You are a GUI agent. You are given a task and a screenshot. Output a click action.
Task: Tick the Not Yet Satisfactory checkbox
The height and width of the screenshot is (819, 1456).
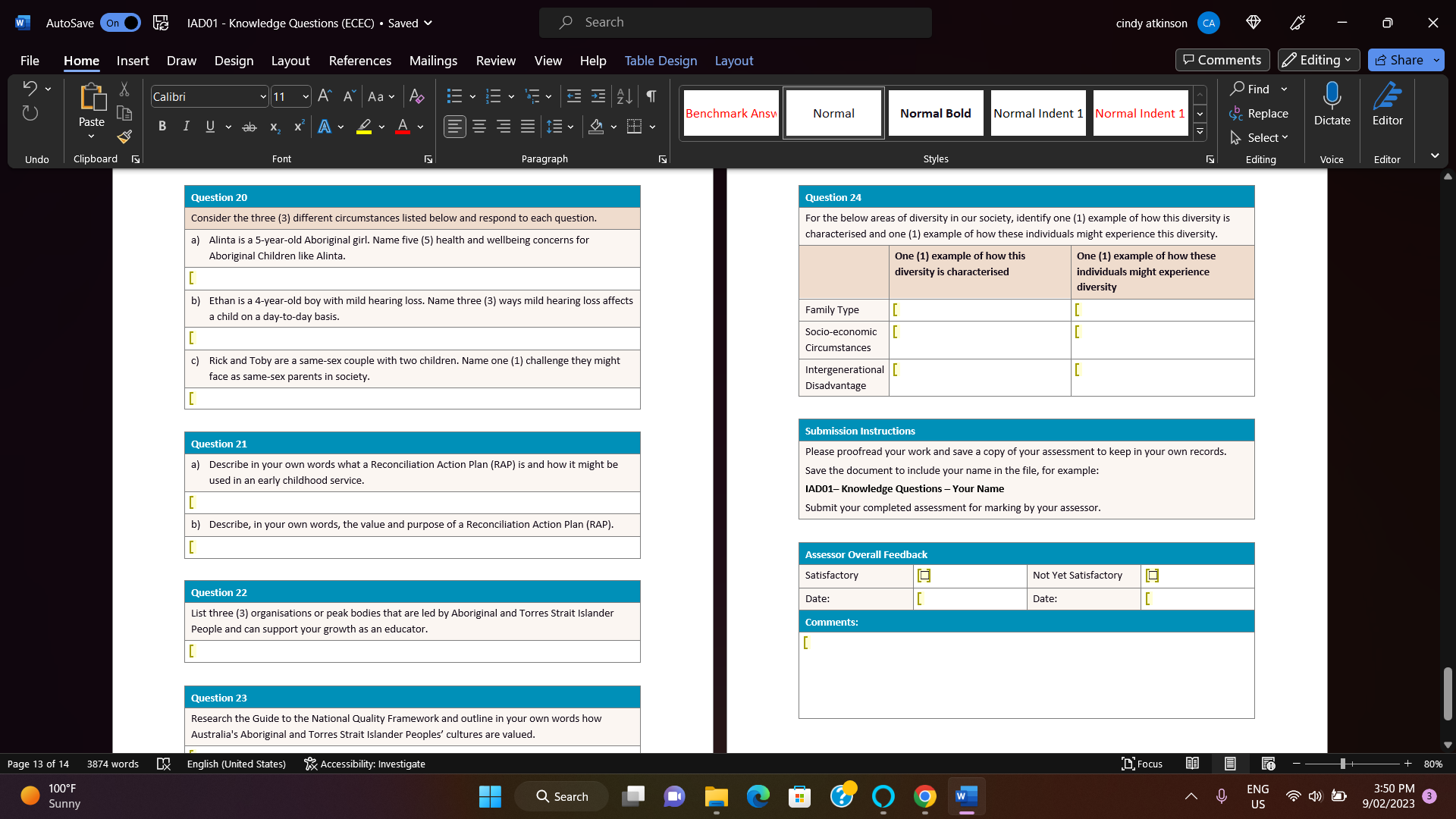[x=1152, y=576]
